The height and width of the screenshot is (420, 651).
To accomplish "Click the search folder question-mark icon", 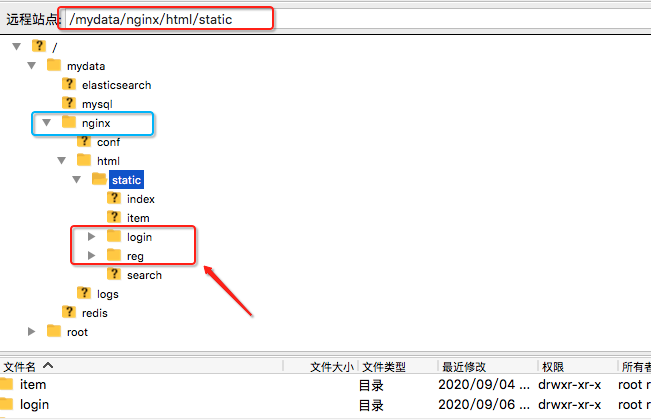I will point(114,274).
